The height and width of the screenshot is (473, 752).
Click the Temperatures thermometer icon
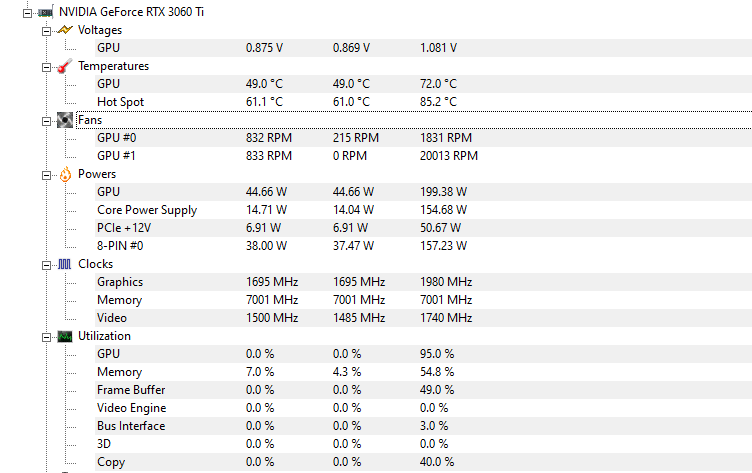click(65, 66)
